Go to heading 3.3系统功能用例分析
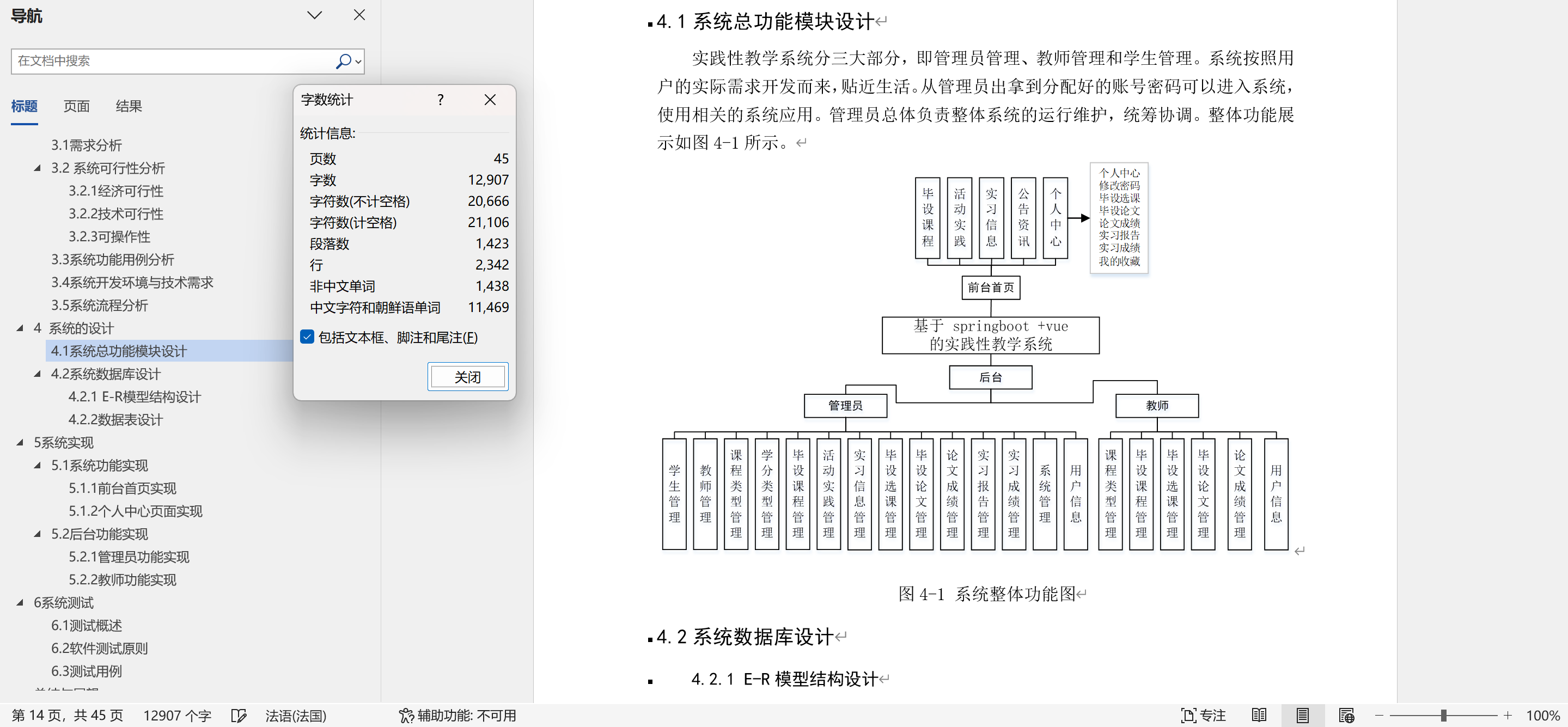Image resolution: width=1568 pixels, height=727 pixels. pos(113,259)
